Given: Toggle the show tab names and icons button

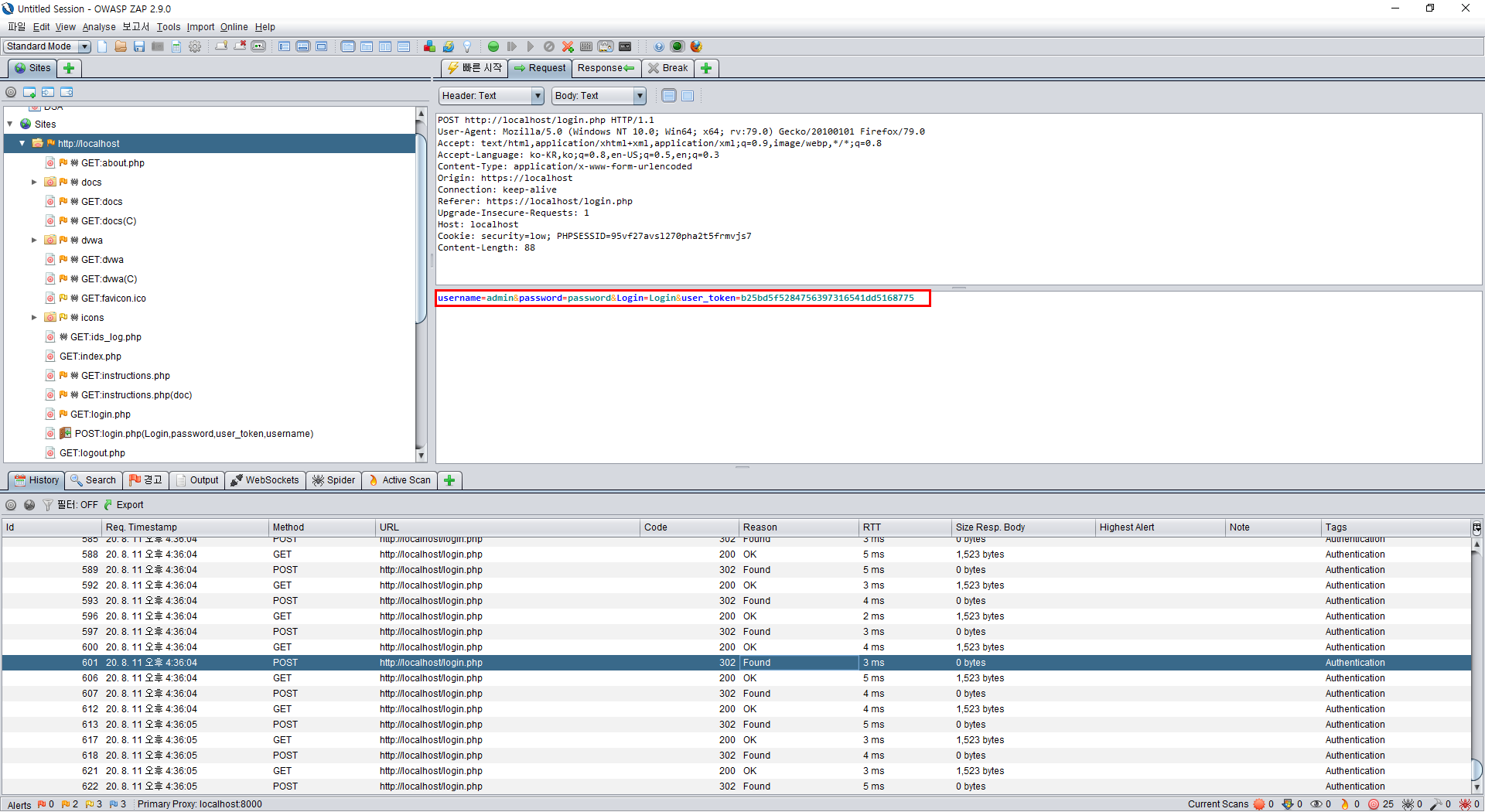Looking at the screenshot, I should [258, 46].
